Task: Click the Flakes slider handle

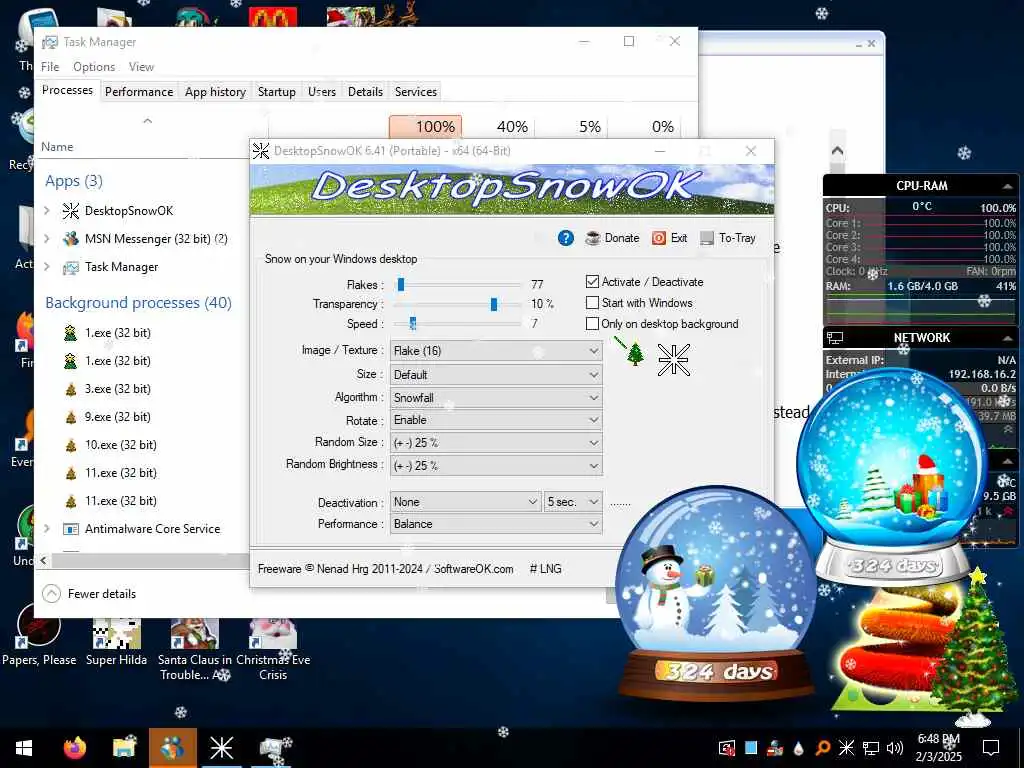Action: [x=401, y=284]
